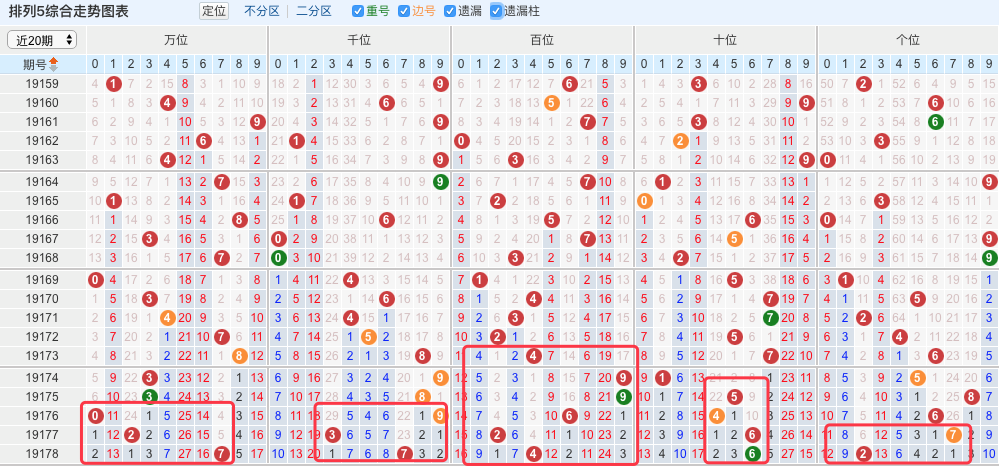The width and height of the screenshot is (999, 466).
Task: Click the 期号 column header
Action: click(34, 64)
